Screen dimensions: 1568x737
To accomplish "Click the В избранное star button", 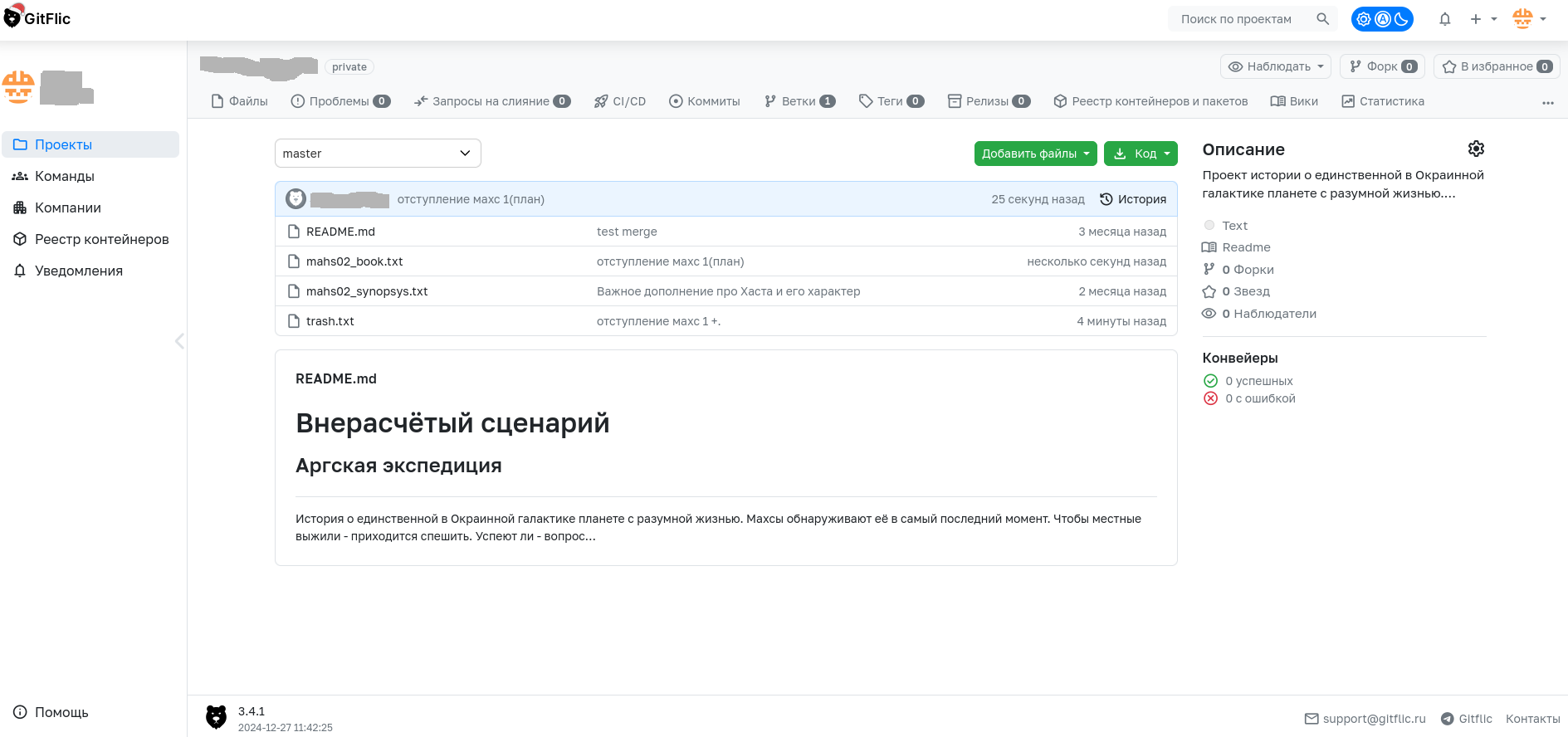I will click(1497, 66).
